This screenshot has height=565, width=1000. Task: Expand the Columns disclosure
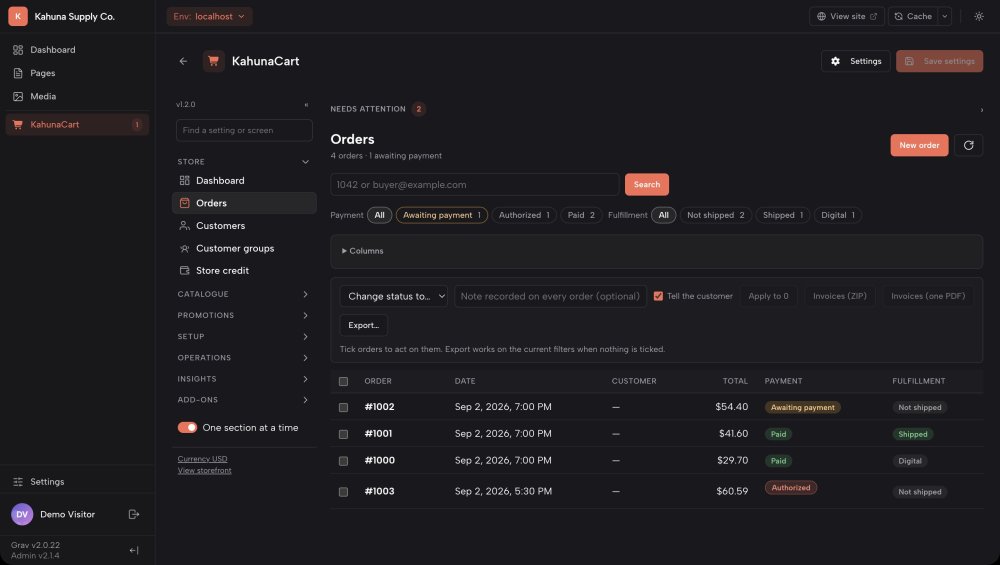[362, 251]
